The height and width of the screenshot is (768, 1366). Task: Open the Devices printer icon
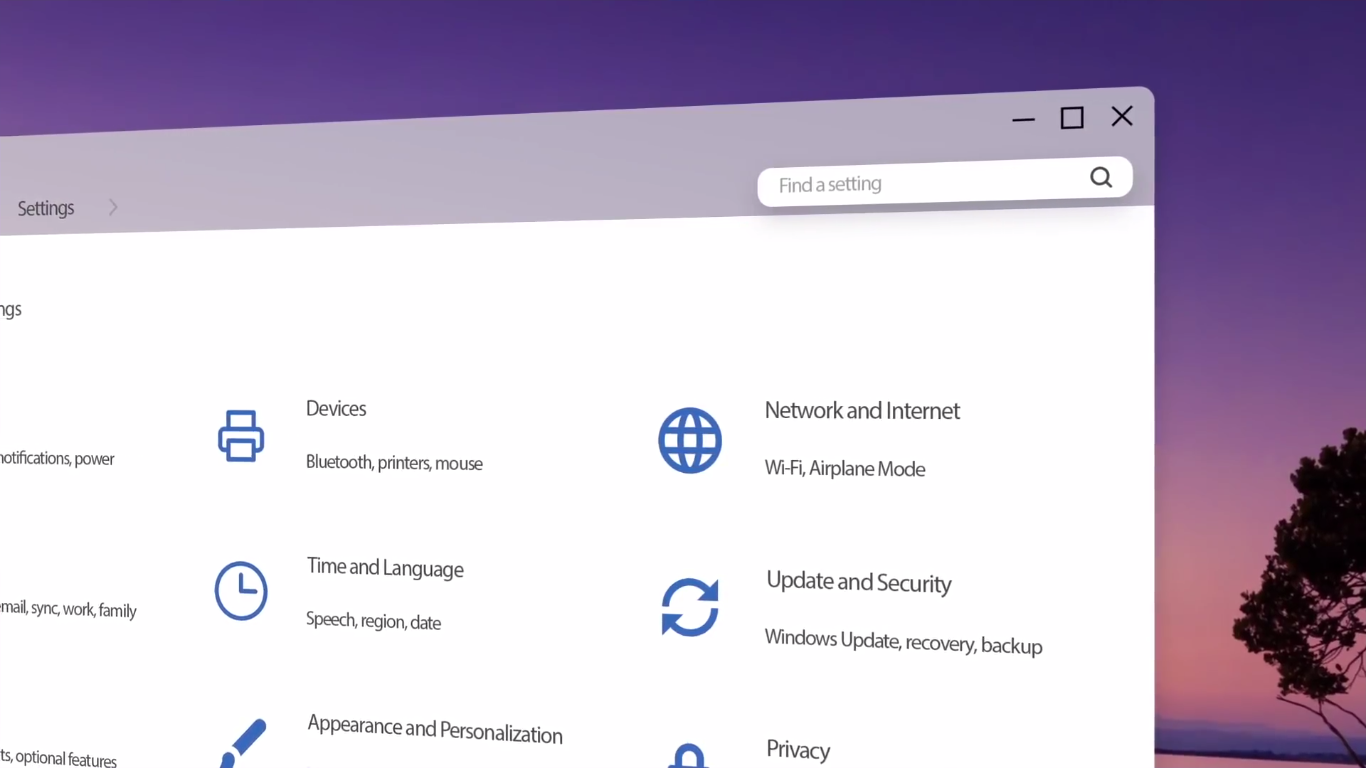click(241, 436)
